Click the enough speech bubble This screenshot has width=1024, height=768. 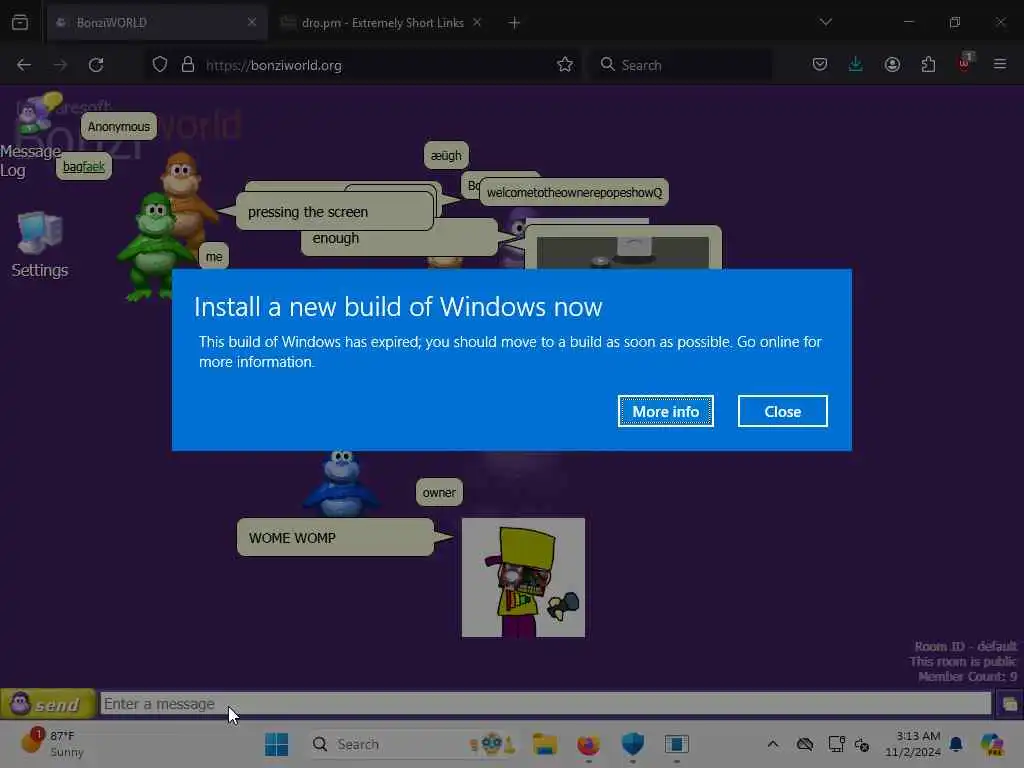[398, 238]
